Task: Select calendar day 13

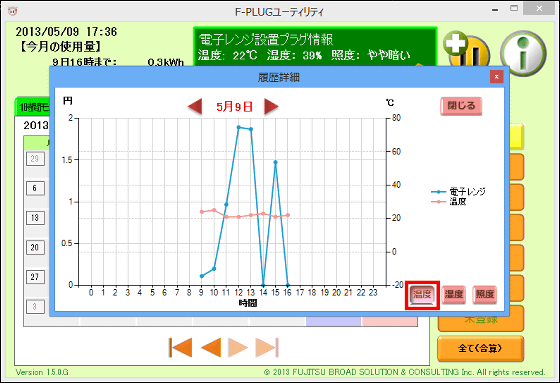Action: click(35, 218)
